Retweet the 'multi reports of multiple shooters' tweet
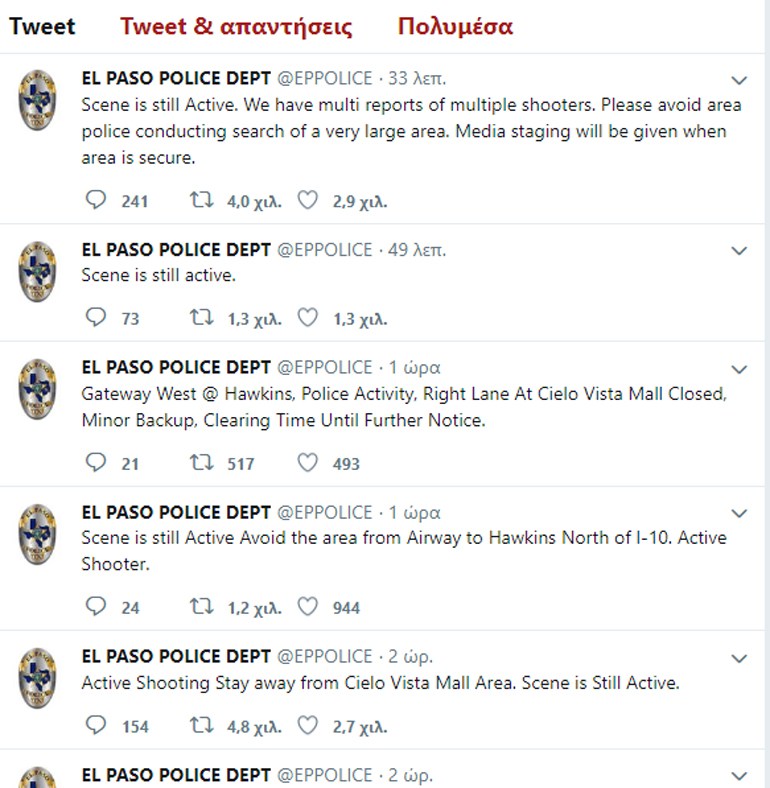Viewport: 770px width, 788px height. point(202,200)
